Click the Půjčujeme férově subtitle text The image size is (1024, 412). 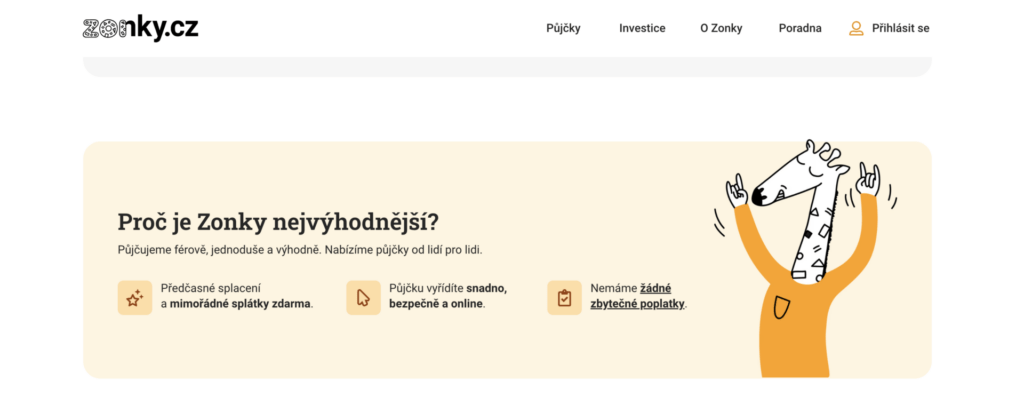[300, 250]
